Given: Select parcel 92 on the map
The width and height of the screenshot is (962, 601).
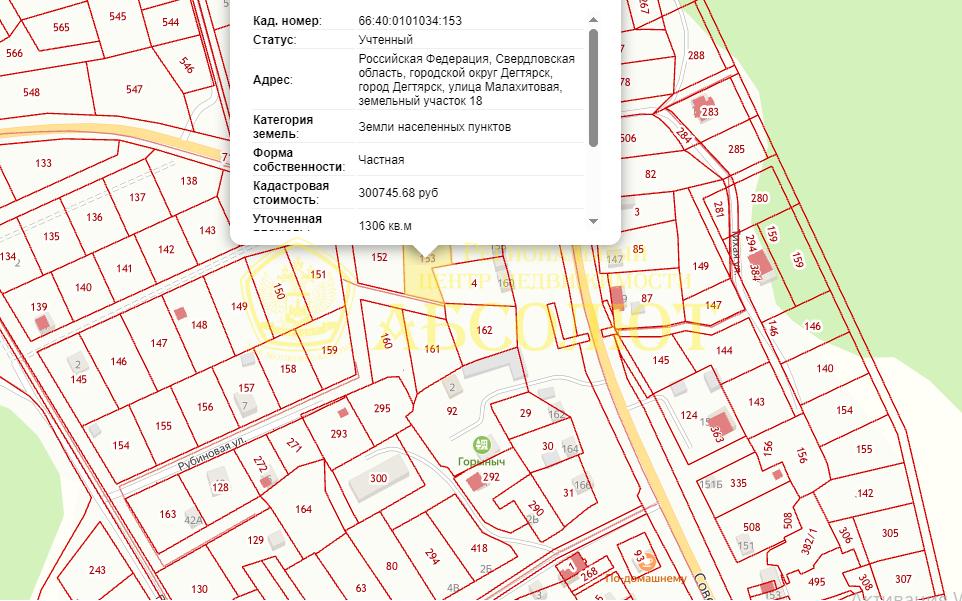Looking at the screenshot, I should tap(452, 412).
